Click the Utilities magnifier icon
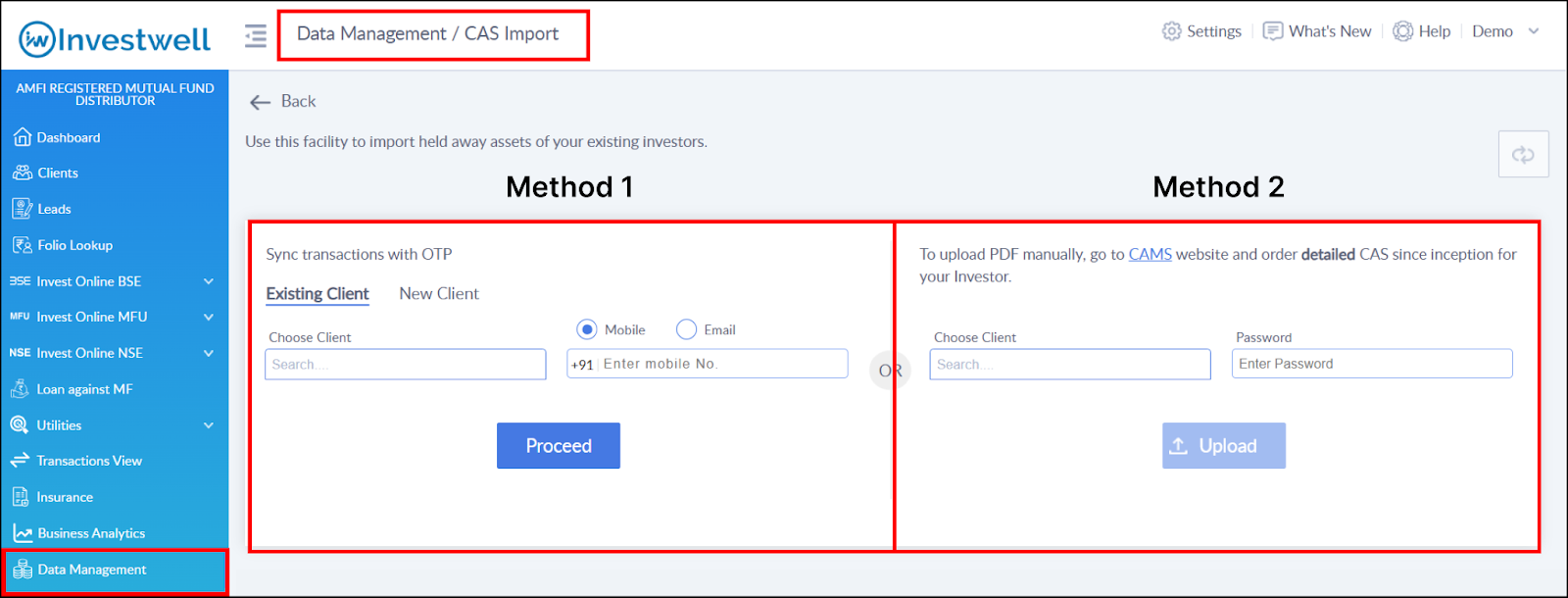Screen dimensions: 1568x598 tap(20, 424)
